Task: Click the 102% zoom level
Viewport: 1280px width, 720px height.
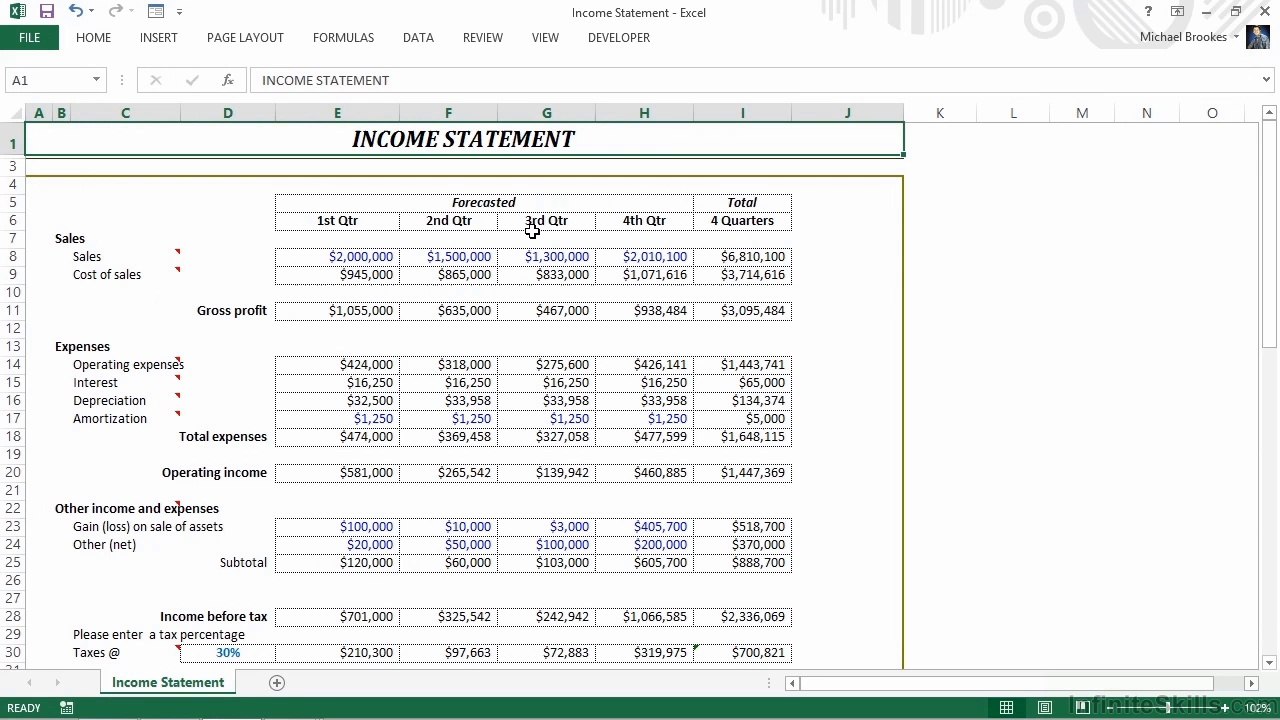Action: pos(1257,708)
